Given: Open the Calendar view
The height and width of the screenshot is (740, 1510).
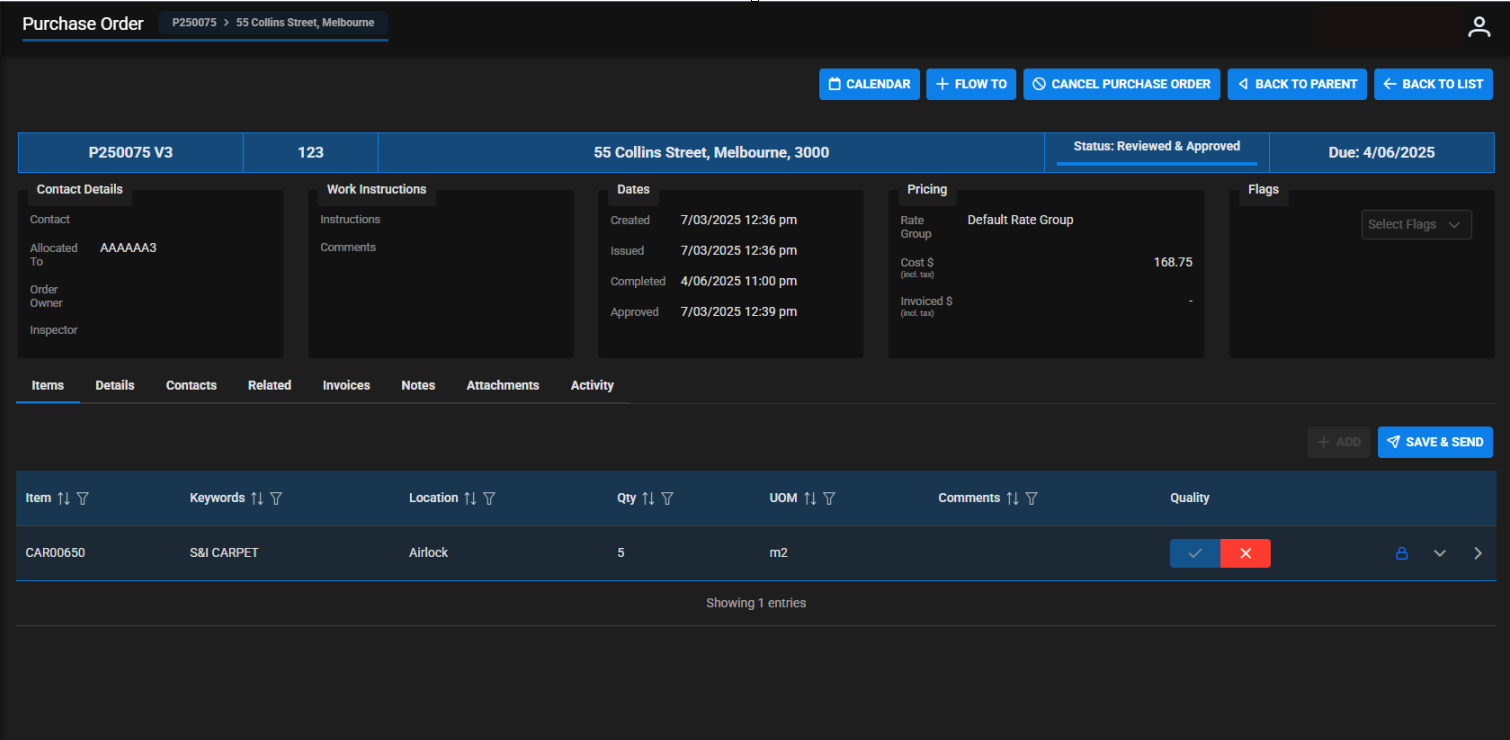Looking at the screenshot, I should [868, 84].
